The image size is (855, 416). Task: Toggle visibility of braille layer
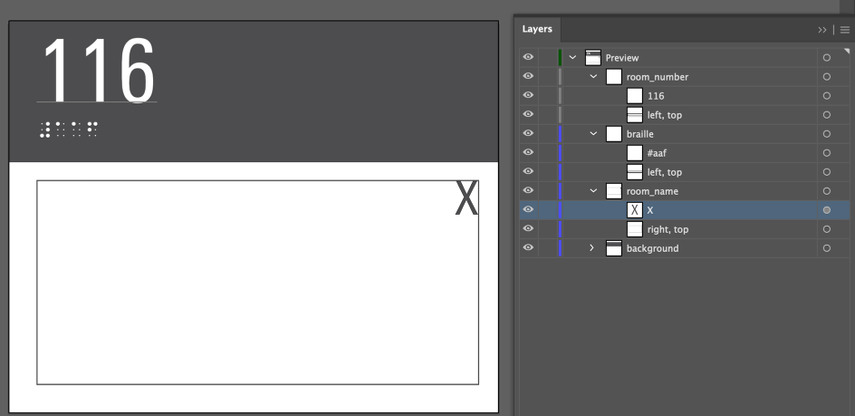pyautogui.click(x=528, y=134)
